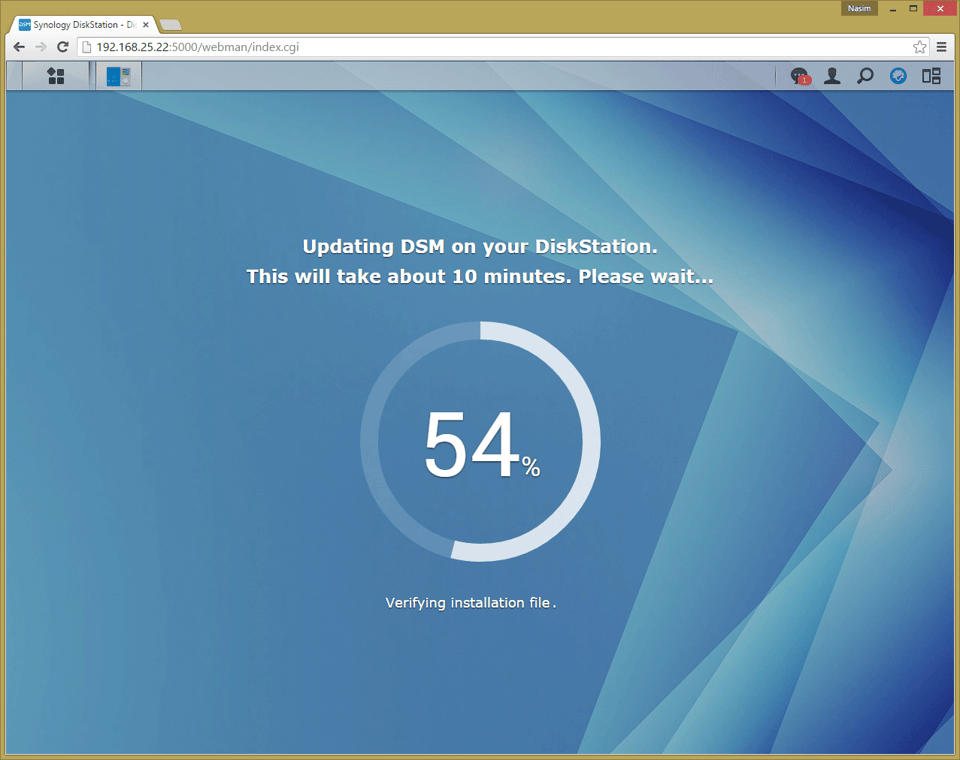960x760 pixels.
Task: Open the DSM Main Menu icon
Action: coord(56,76)
